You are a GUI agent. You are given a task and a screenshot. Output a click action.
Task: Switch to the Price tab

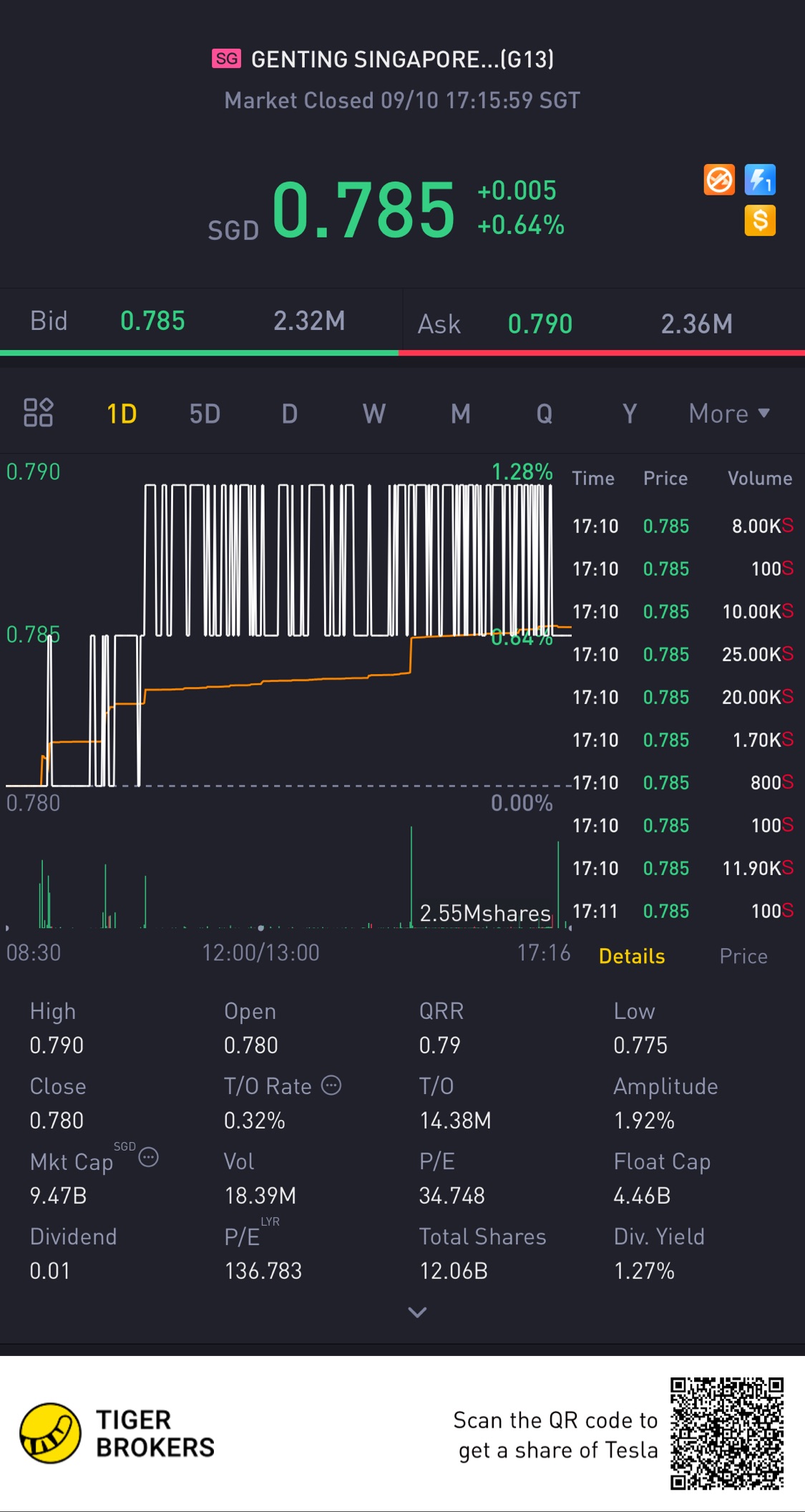click(743, 956)
